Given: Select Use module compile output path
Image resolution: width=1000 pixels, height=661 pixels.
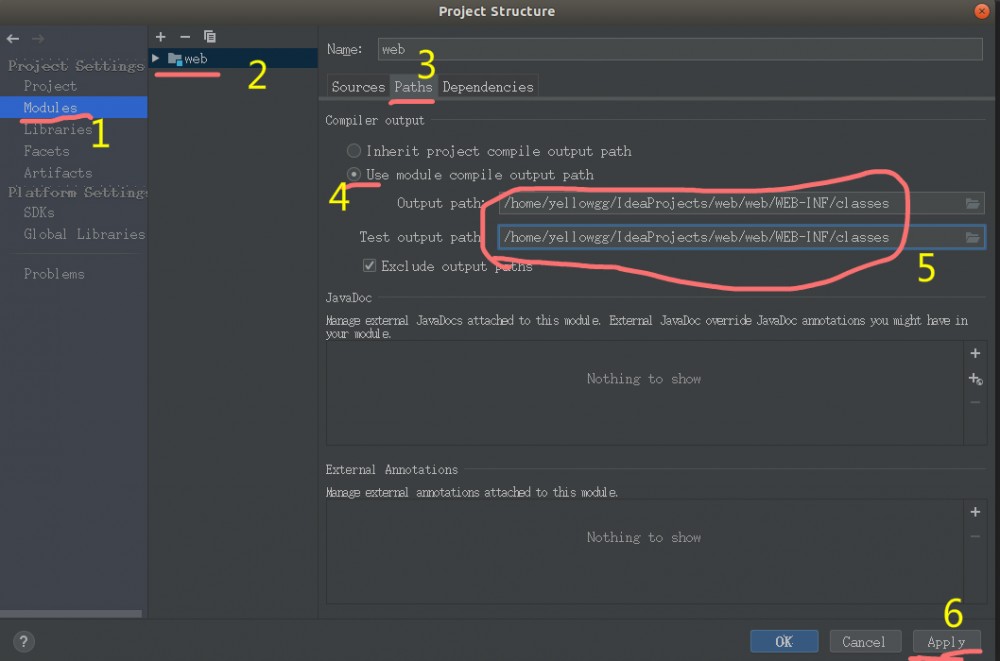Looking at the screenshot, I should [354, 172].
